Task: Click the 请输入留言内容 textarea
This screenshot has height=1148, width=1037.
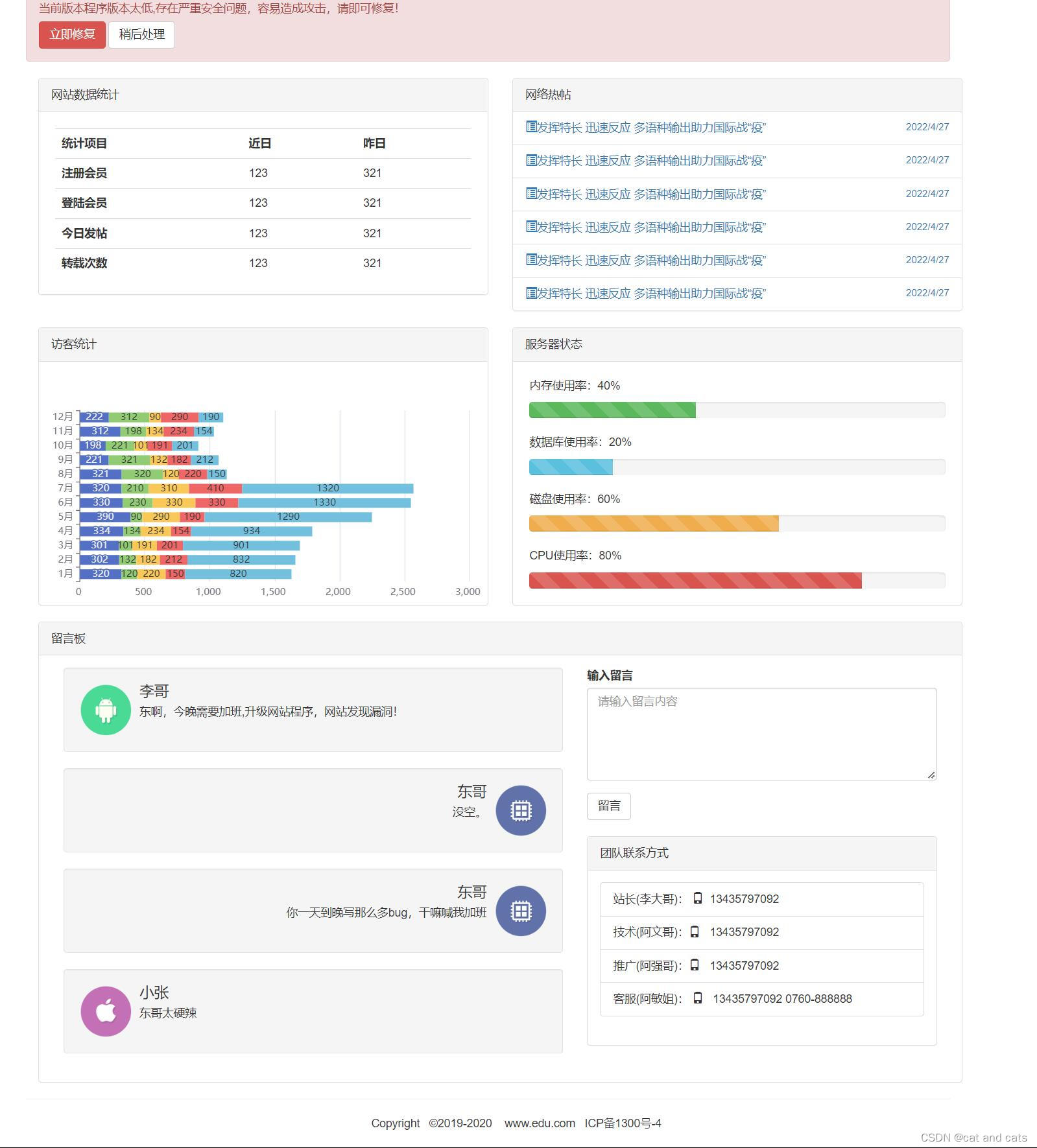Action: tap(761, 734)
